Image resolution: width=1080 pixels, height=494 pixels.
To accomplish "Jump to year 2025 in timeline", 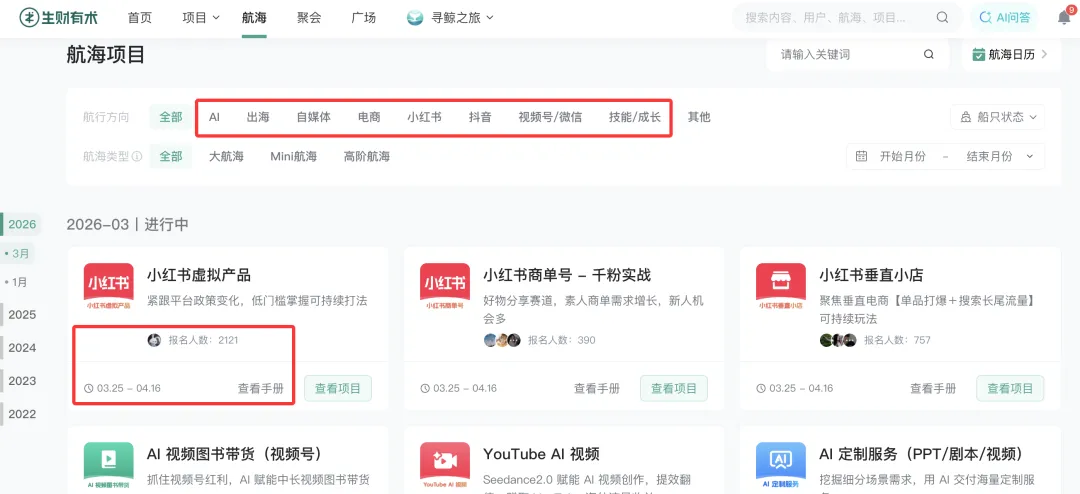I will click(21, 315).
